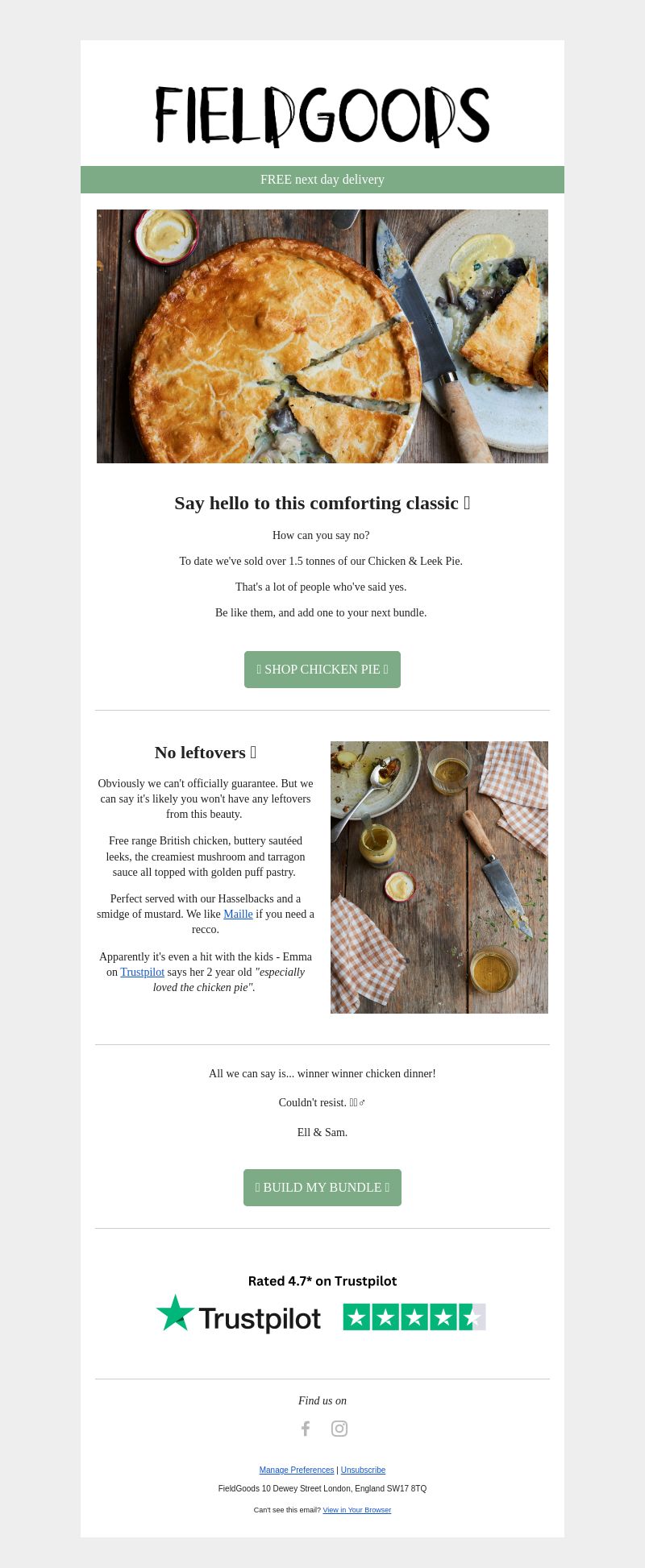
Task: Open the Instagram icon under Find us on
Action: point(339,1429)
